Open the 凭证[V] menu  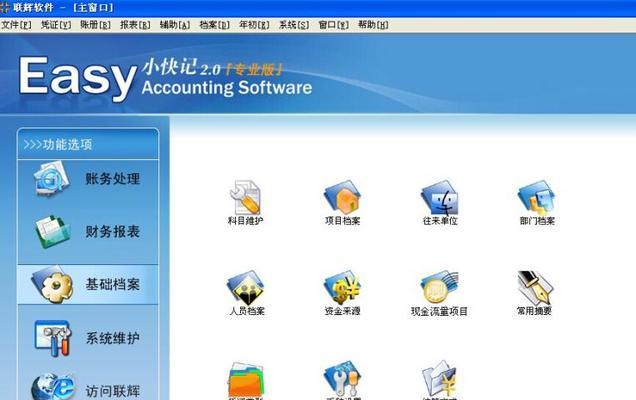pos(56,25)
